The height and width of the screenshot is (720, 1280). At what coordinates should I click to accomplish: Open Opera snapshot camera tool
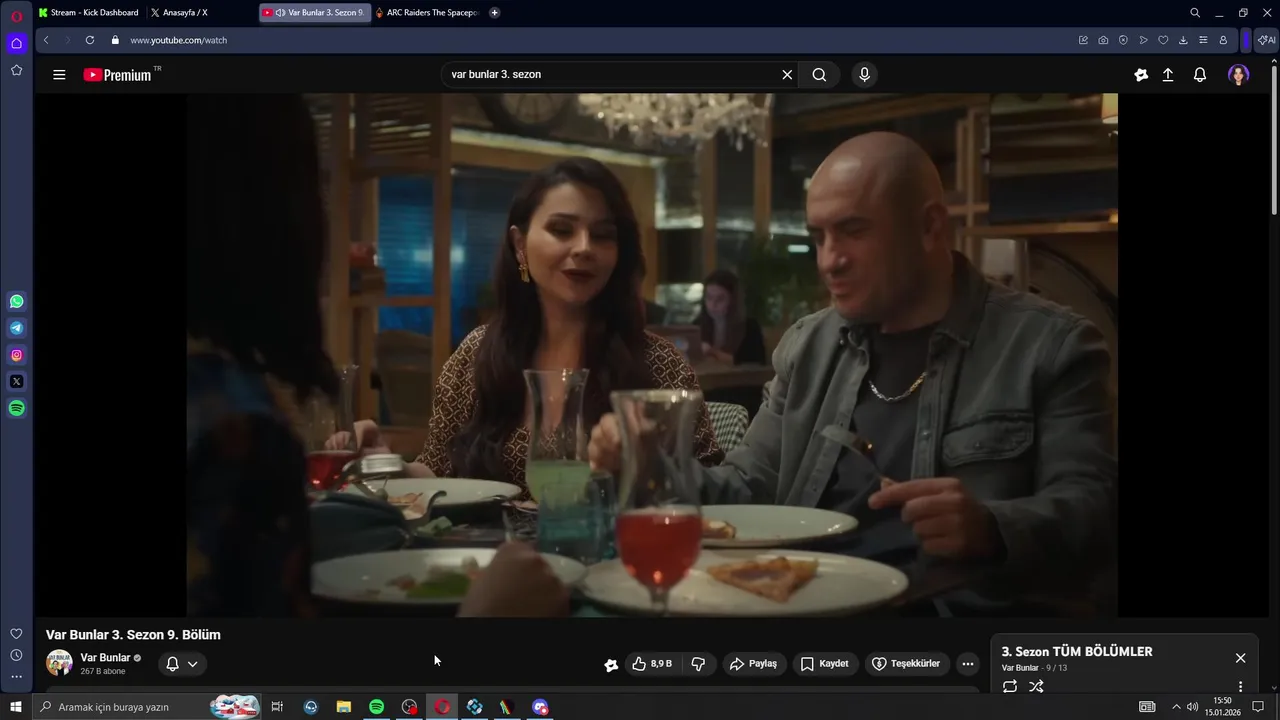tap(1103, 40)
